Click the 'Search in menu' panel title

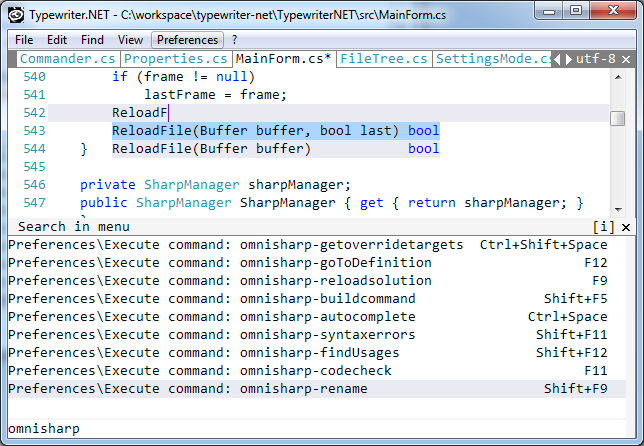point(74,227)
